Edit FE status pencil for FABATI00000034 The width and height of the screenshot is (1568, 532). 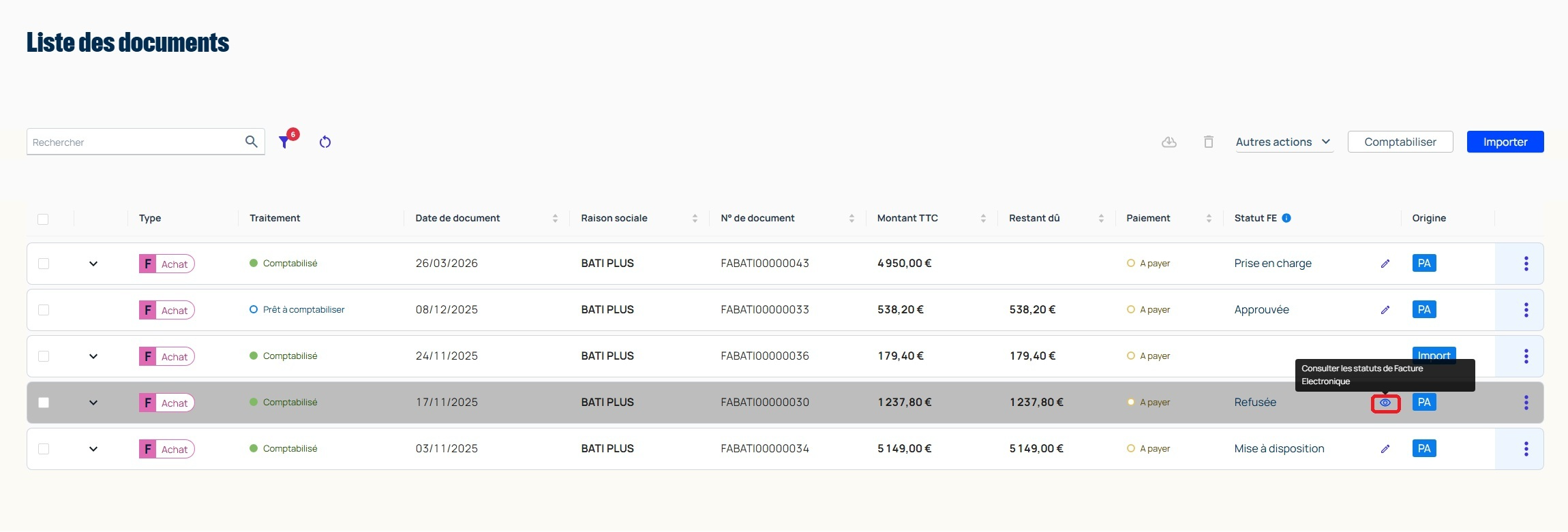(1385, 449)
